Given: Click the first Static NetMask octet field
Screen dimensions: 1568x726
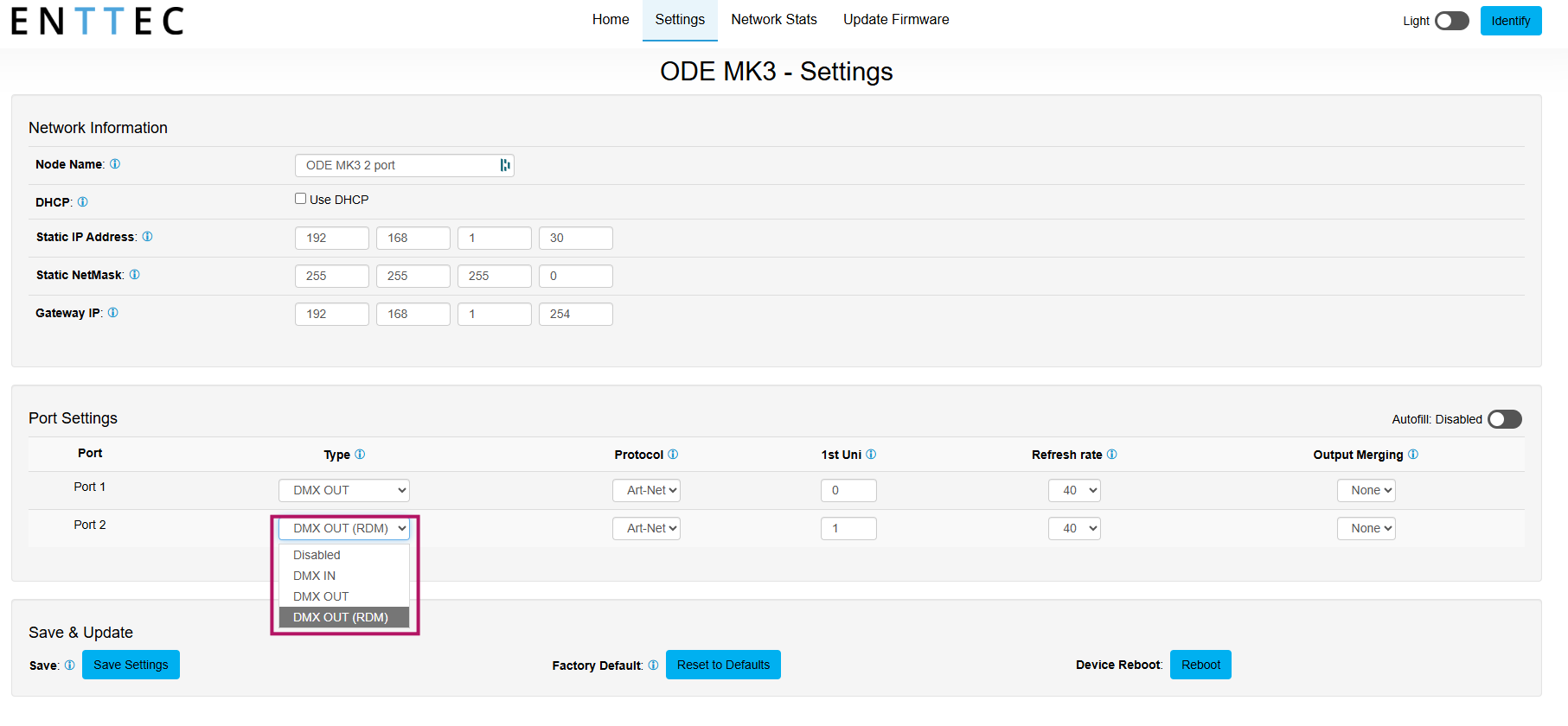Looking at the screenshot, I should click(x=332, y=276).
